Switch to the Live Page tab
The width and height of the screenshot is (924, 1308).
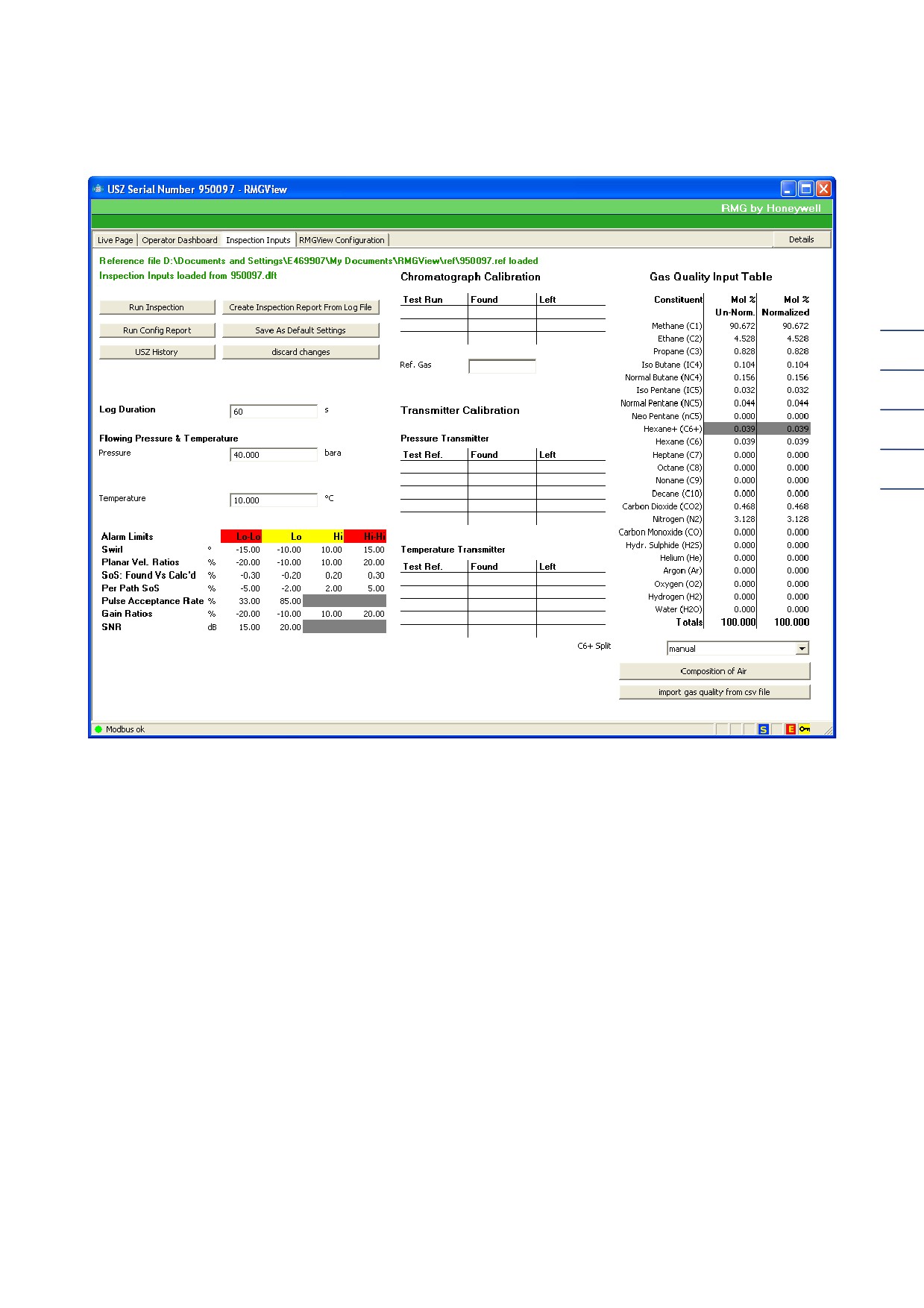click(x=115, y=240)
